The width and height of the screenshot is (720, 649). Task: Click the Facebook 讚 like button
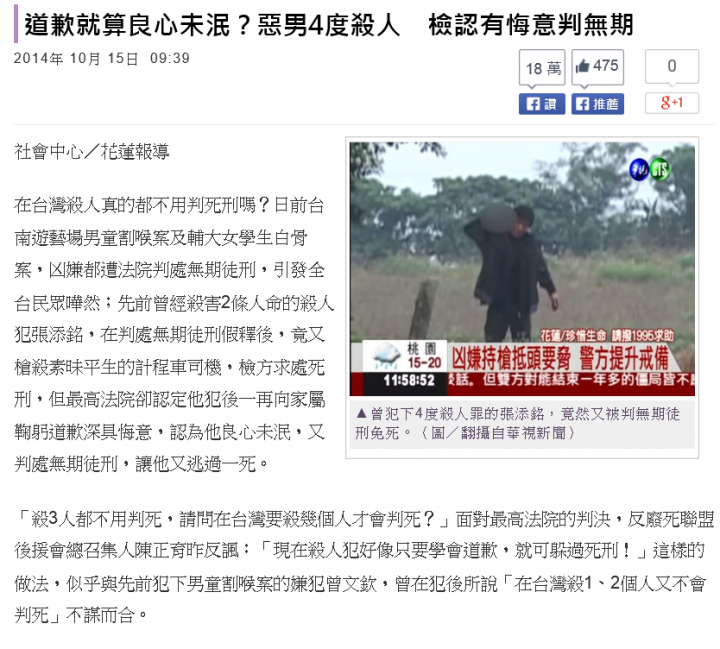(x=542, y=104)
